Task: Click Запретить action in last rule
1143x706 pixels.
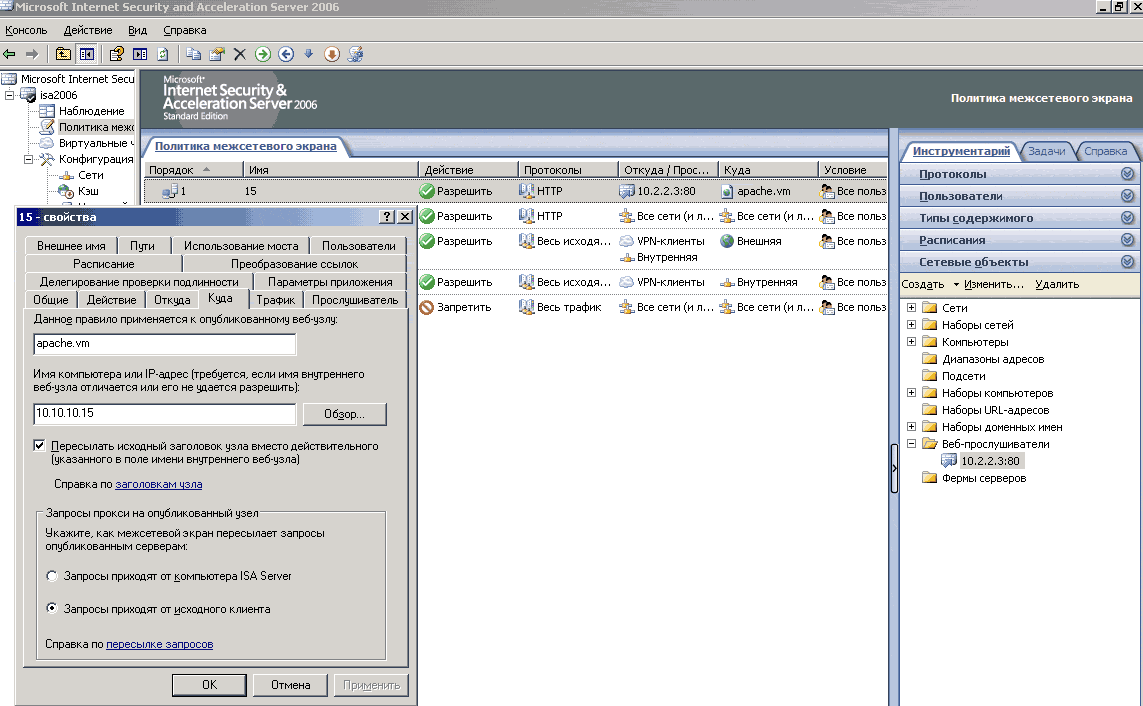Action: click(464, 307)
